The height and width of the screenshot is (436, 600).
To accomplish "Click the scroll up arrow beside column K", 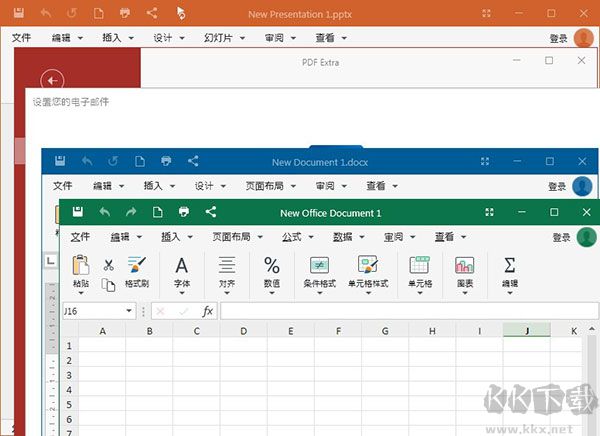I will tap(592, 329).
